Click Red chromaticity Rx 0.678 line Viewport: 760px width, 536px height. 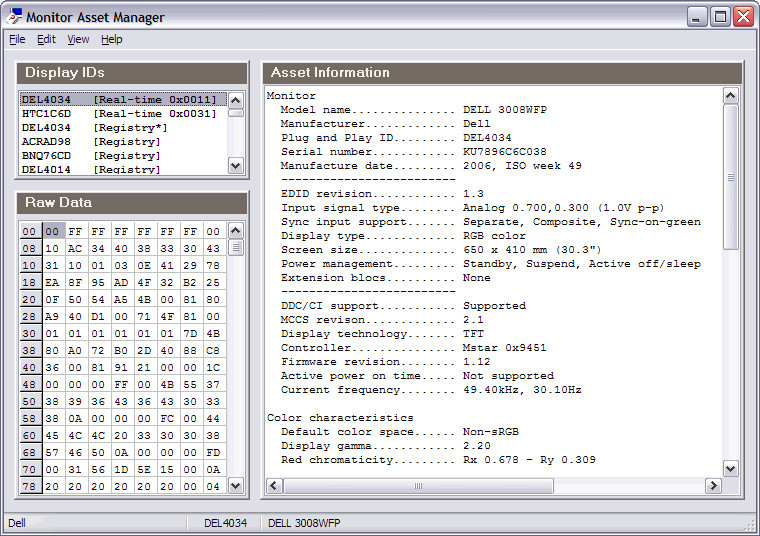point(438,459)
